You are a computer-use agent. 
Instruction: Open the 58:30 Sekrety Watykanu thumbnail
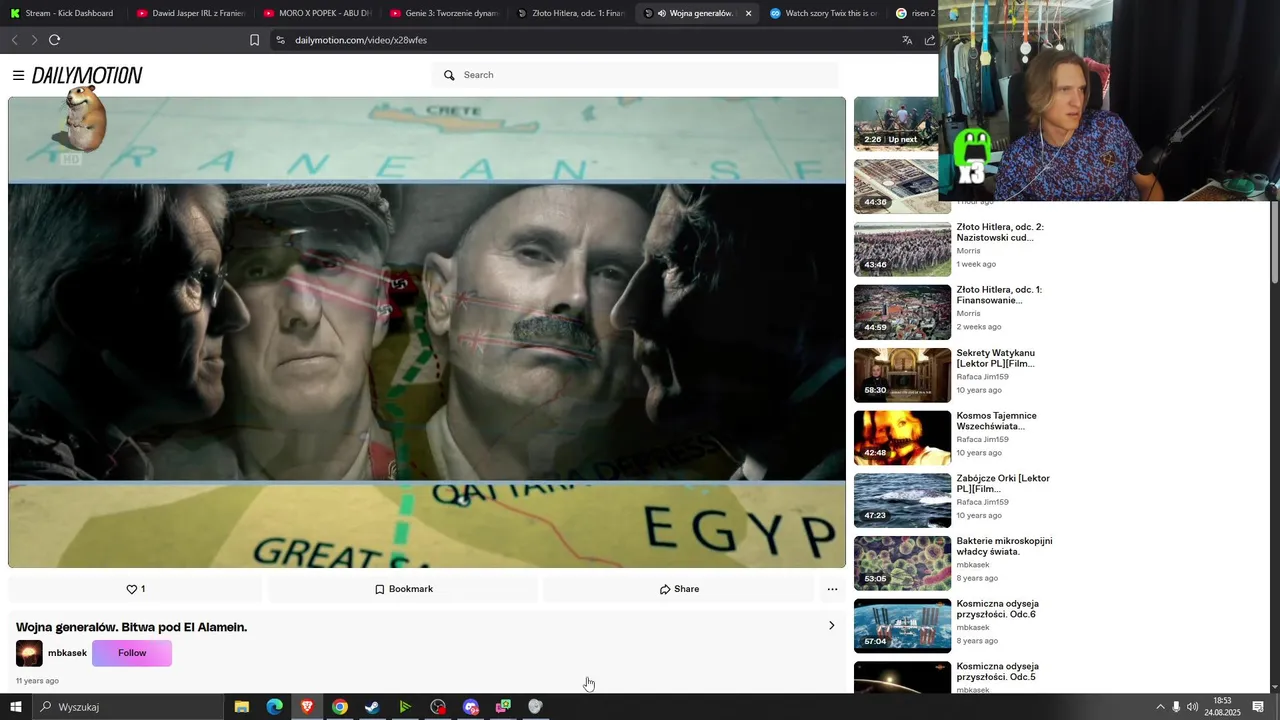pos(902,375)
